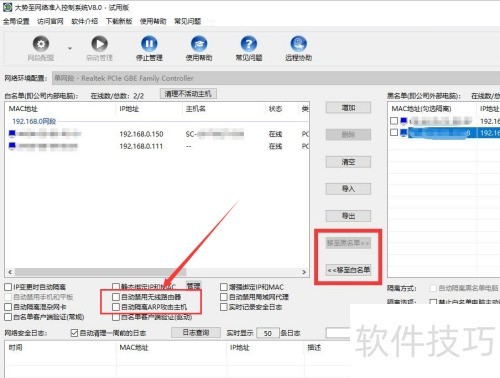Open 常见问题 question-mark toolbar icon
Viewport: 500px width, 378px height.
coord(249,44)
